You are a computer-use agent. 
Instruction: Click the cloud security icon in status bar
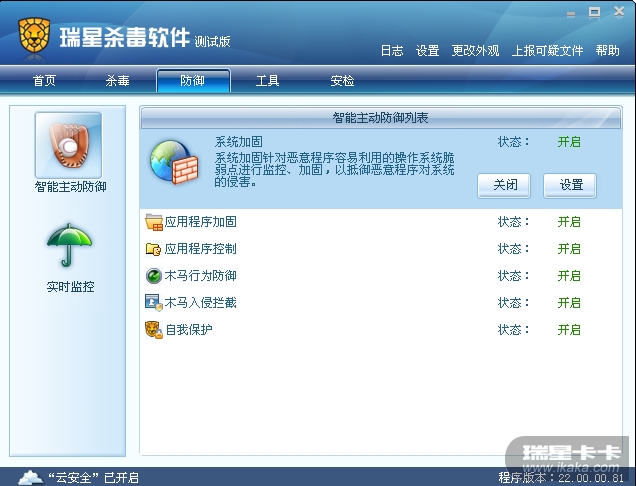31,477
